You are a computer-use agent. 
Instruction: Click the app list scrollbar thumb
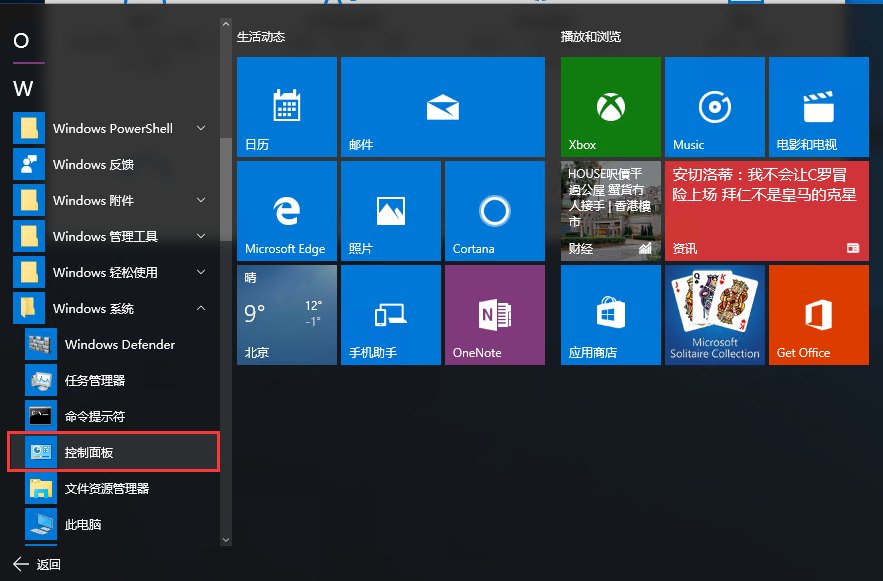coord(226,189)
